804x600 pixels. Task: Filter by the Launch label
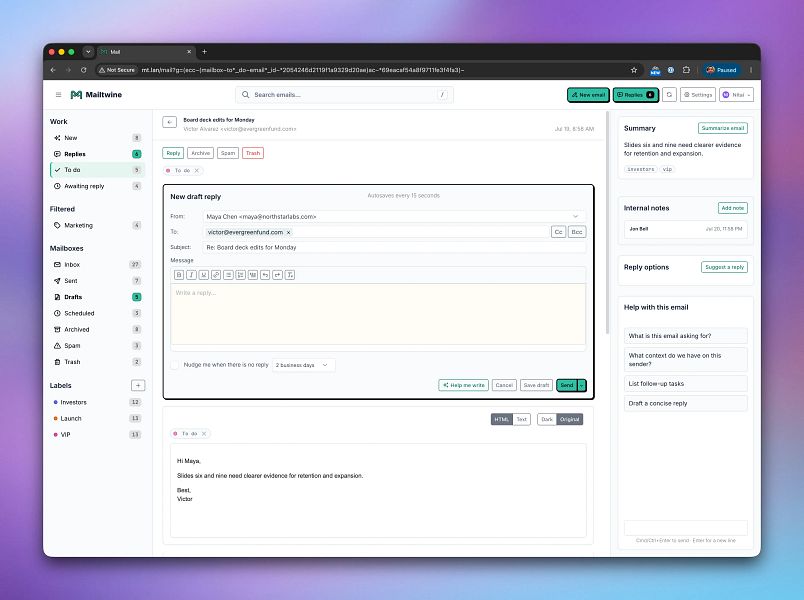97,418
